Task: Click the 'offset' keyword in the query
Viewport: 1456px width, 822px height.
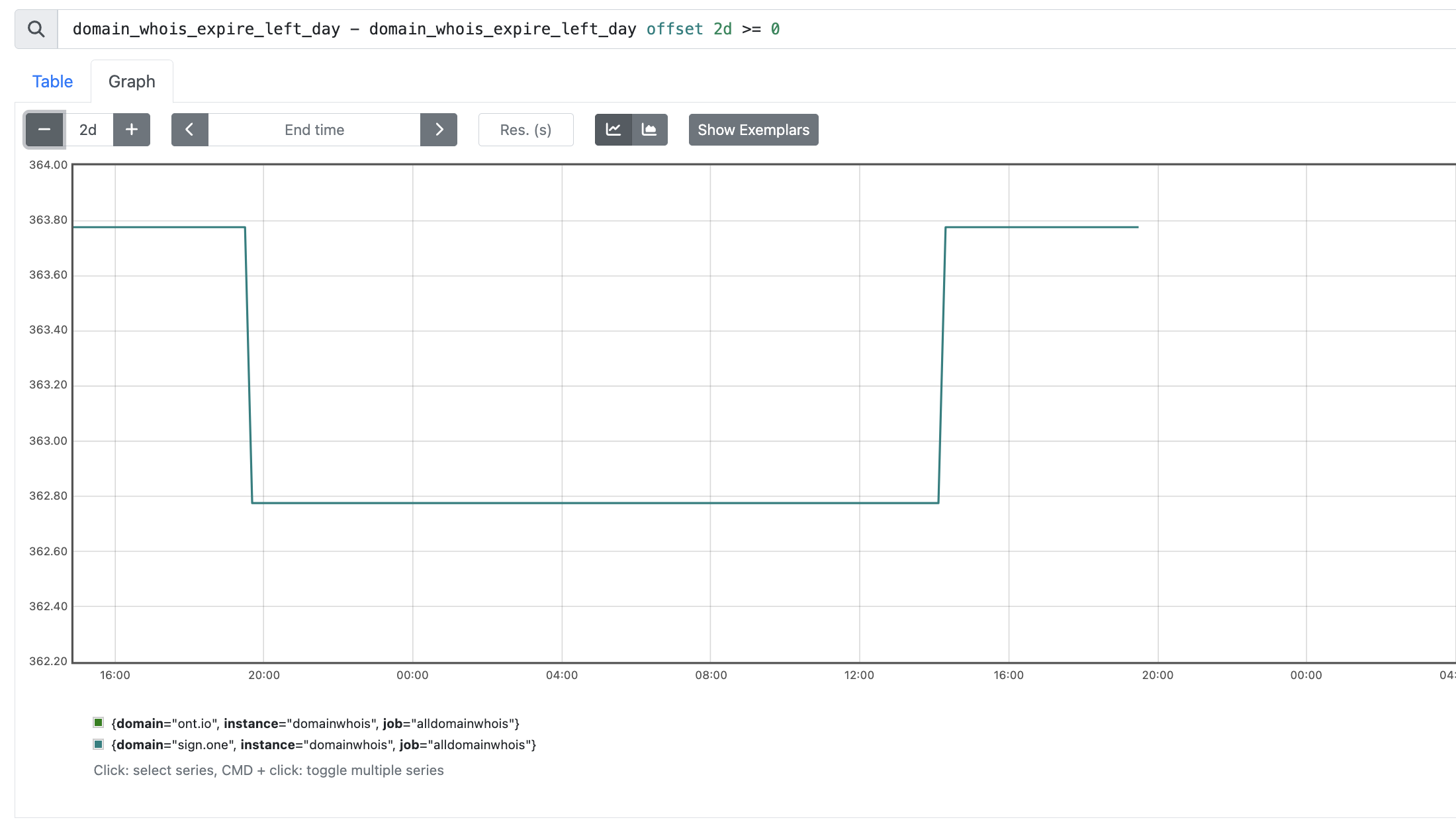Action: point(674,29)
